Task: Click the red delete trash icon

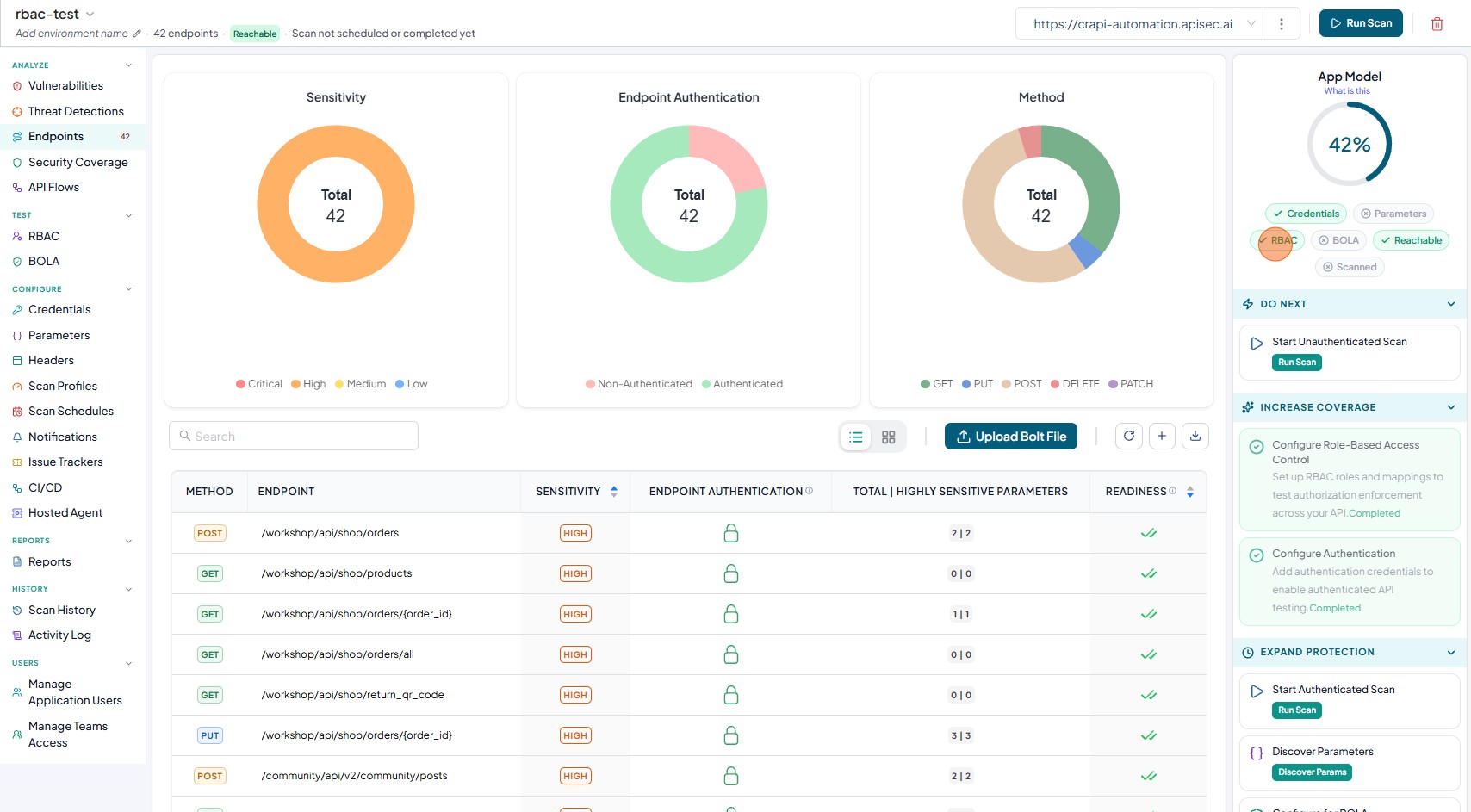Action: click(x=1437, y=24)
